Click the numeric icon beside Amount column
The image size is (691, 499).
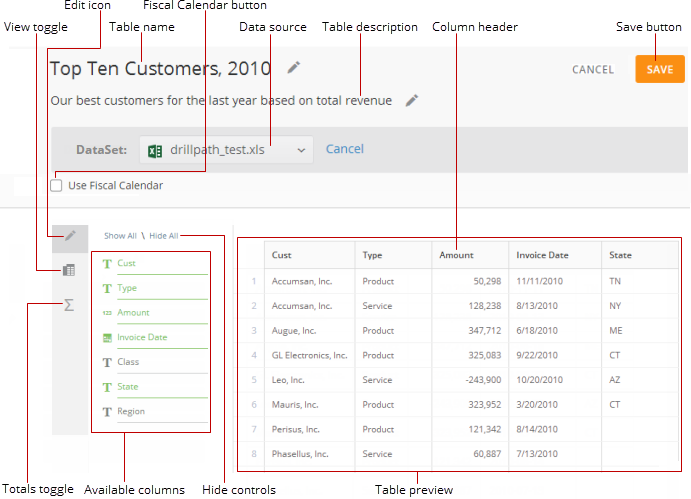point(107,313)
